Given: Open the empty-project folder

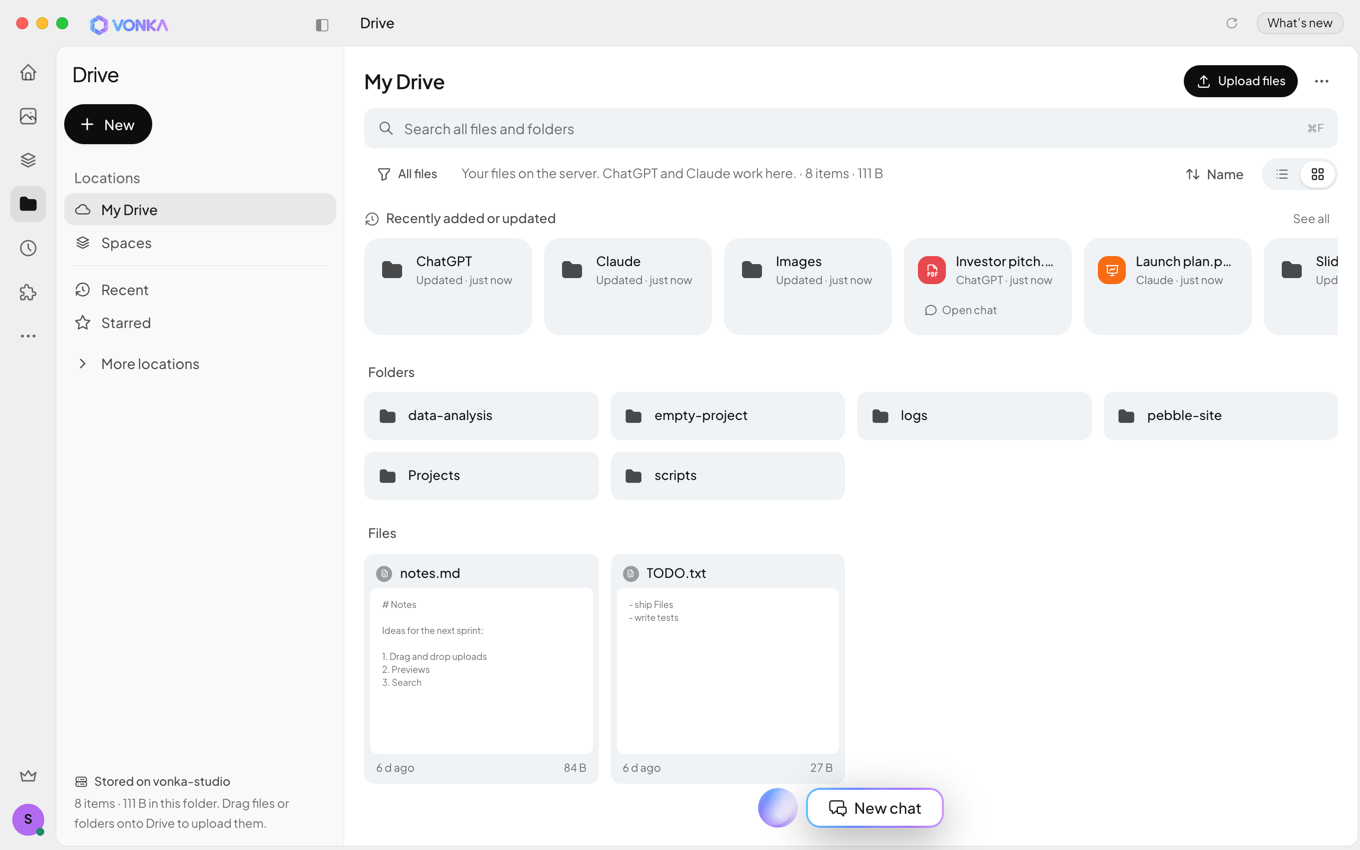Looking at the screenshot, I should (x=728, y=415).
